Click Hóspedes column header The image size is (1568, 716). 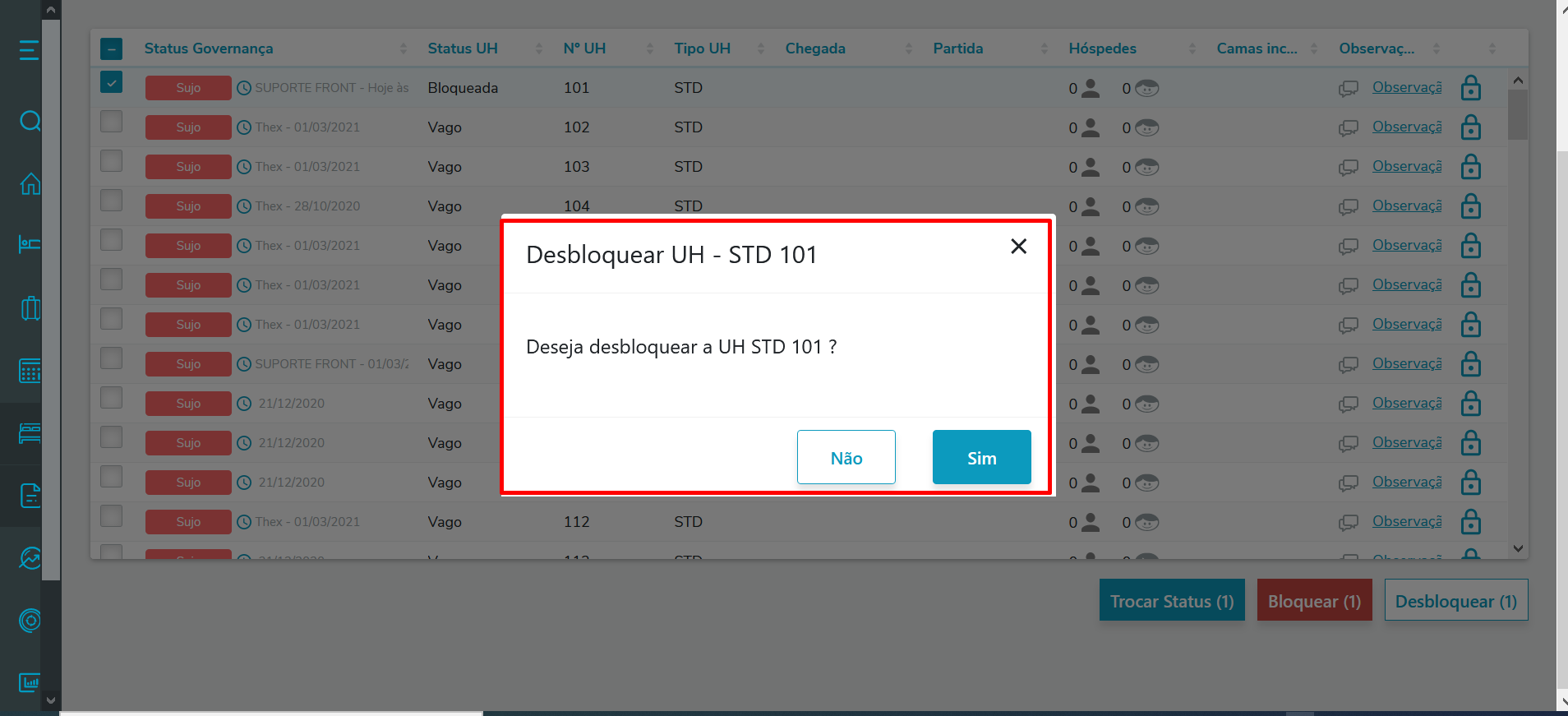point(1103,49)
